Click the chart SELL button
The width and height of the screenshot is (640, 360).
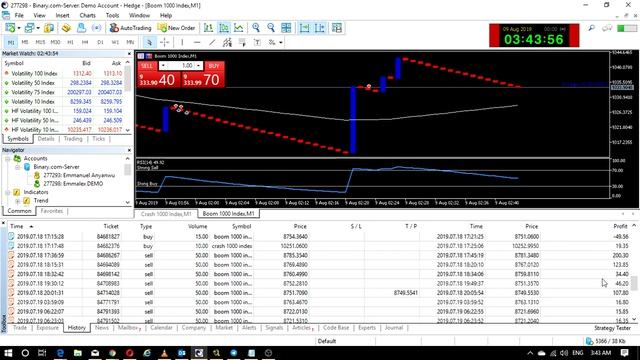click(147, 66)
